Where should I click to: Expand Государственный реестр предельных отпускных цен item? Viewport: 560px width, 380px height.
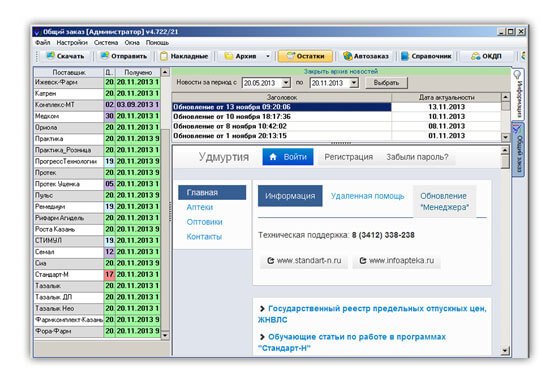pos(372,314)
